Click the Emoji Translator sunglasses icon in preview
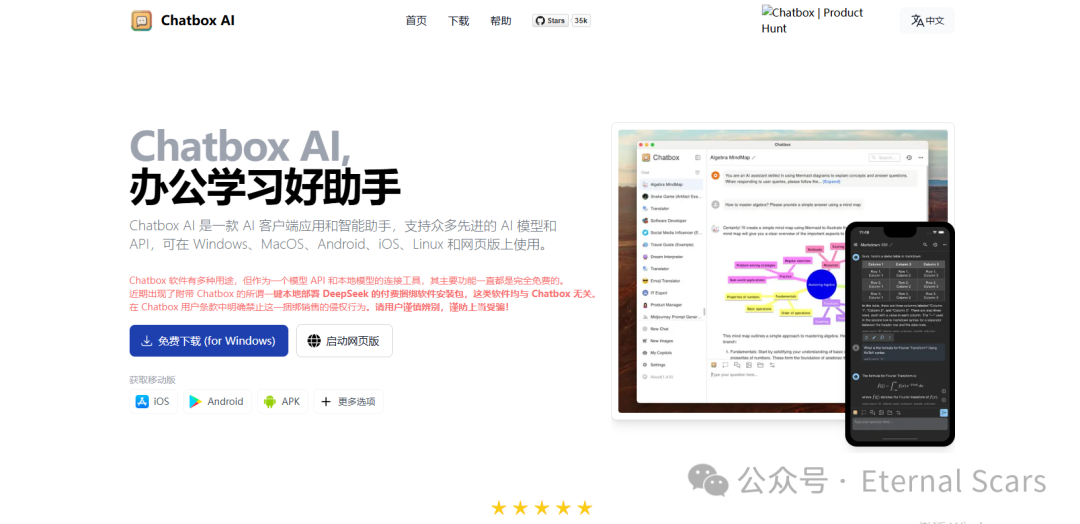This screenshot has width=1080, height=524. (x=645, y=281)
